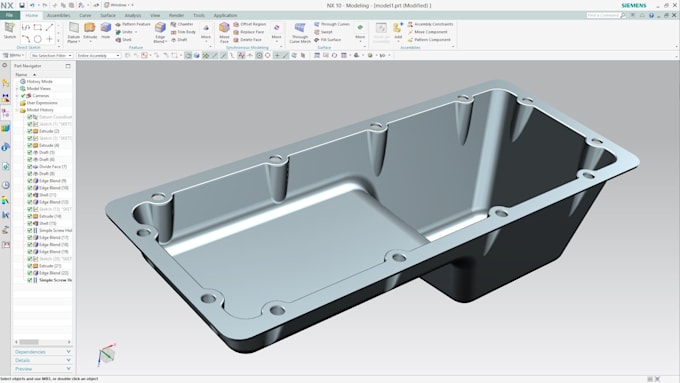
Task: Click the Save icon in title bar
Action: [x=22, y=5]
